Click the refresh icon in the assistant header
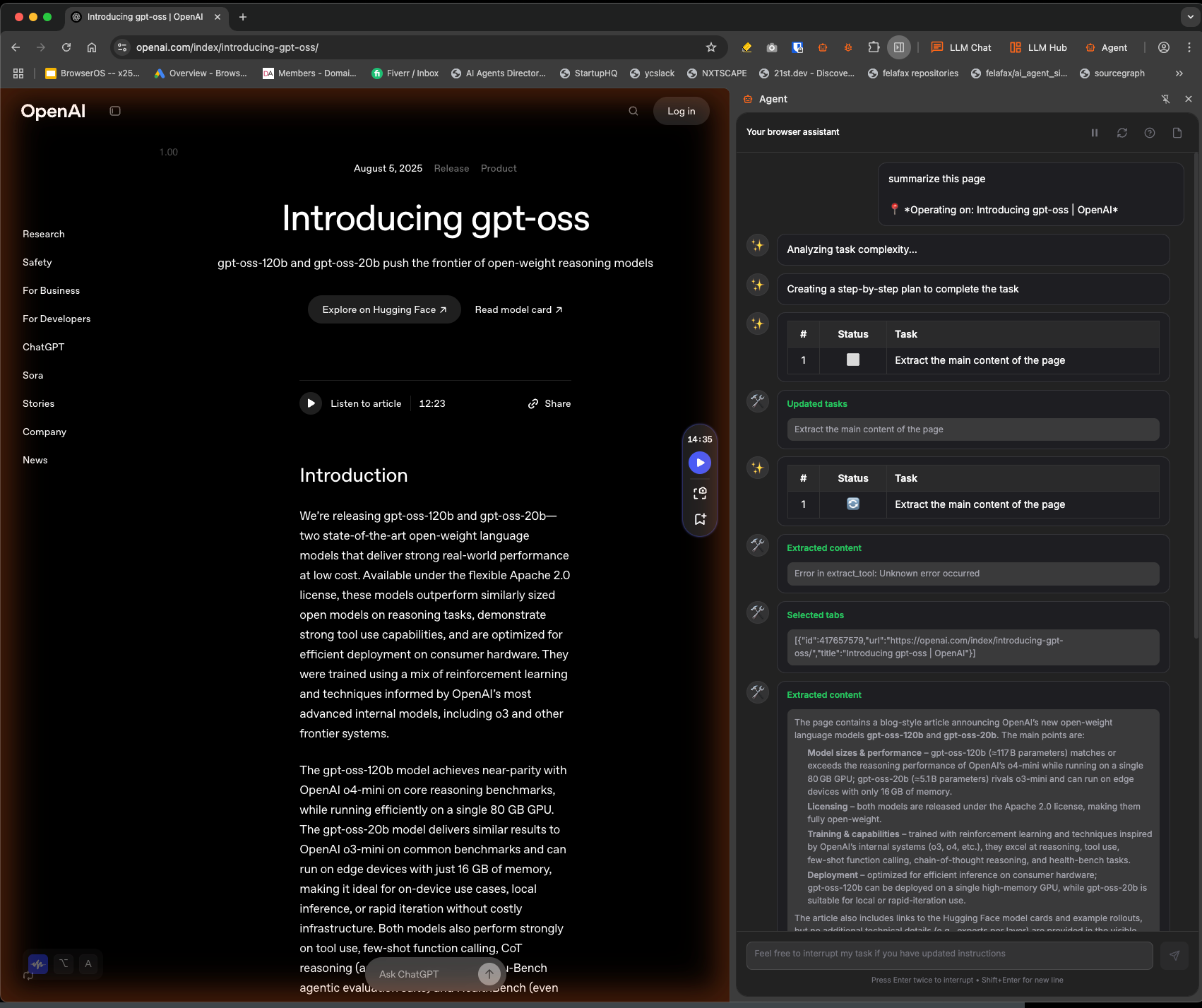This screenshot has width=1202, height=1008. 1121,133
